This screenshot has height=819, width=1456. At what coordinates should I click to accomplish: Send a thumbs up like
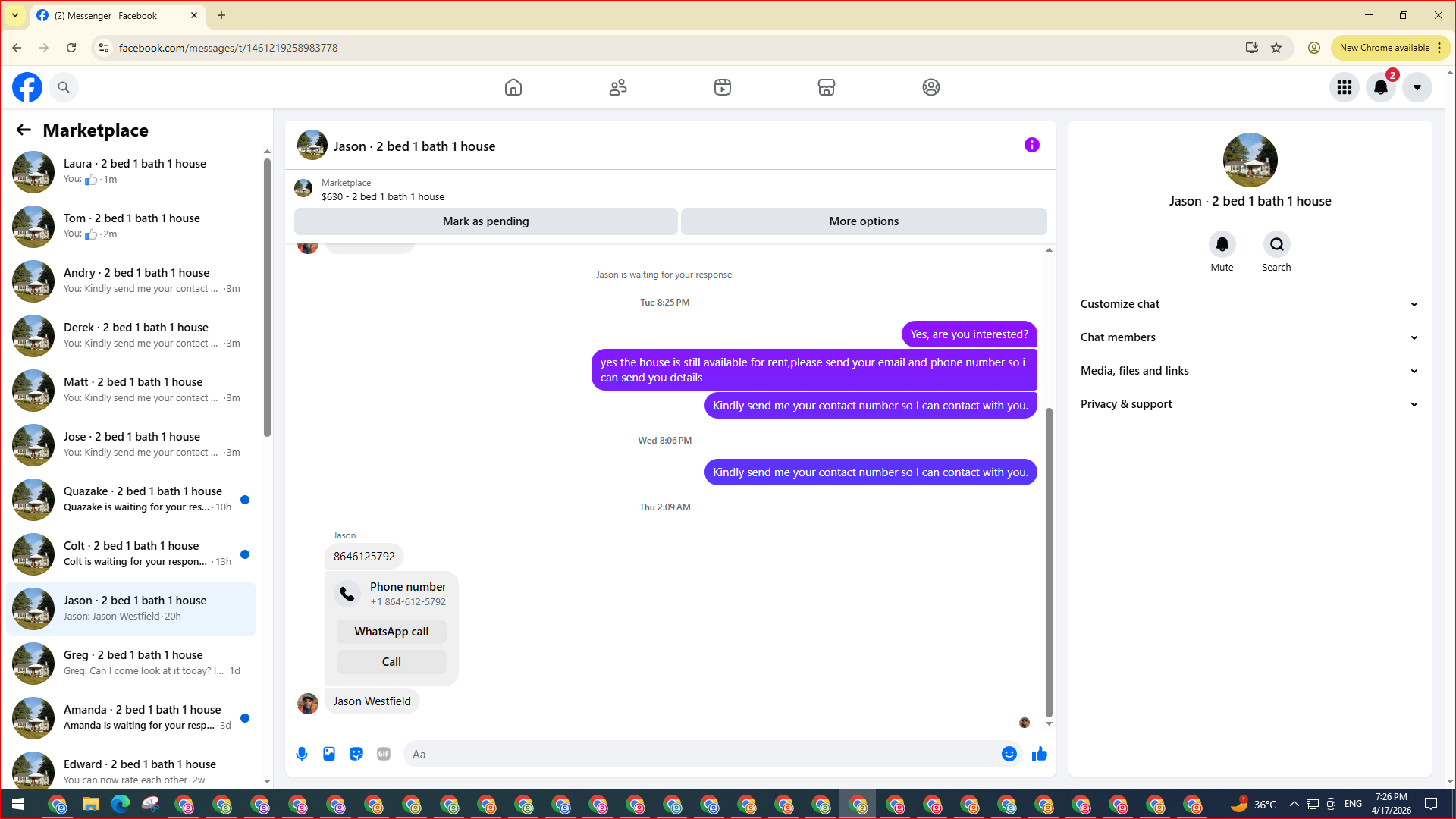point(1040,754)
